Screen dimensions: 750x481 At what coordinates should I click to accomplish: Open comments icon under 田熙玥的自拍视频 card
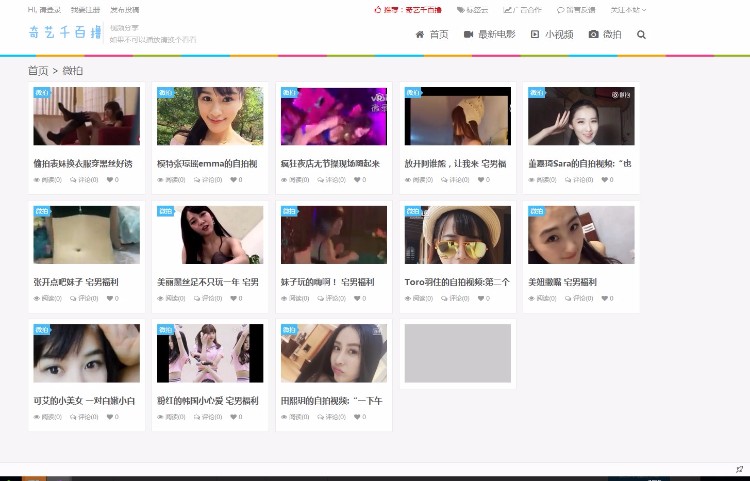[x=321, y=417]
